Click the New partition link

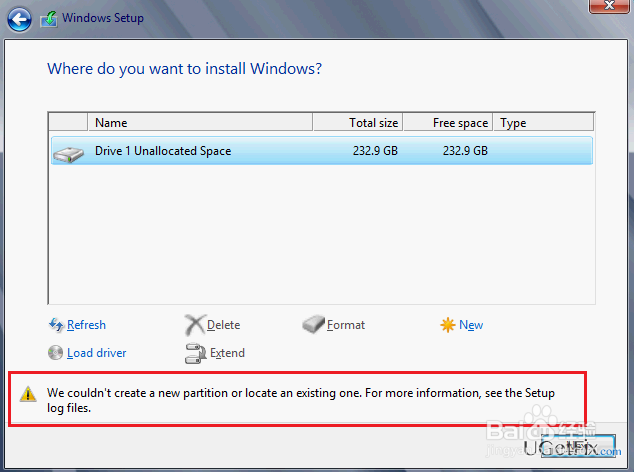tap(471, 325)
